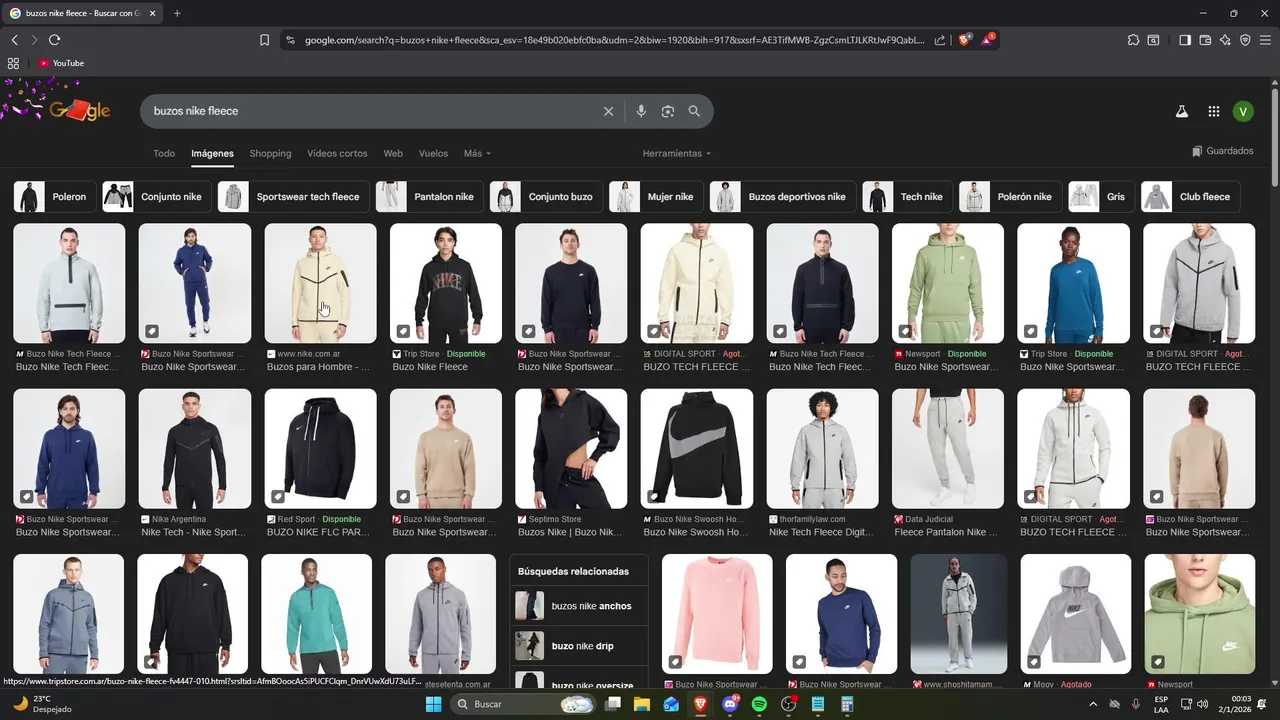The width and height of the screenshot is (1280, 720).
Task: Open the Google apps grid
Action: pyautogui.click(x=1213, y=112)
